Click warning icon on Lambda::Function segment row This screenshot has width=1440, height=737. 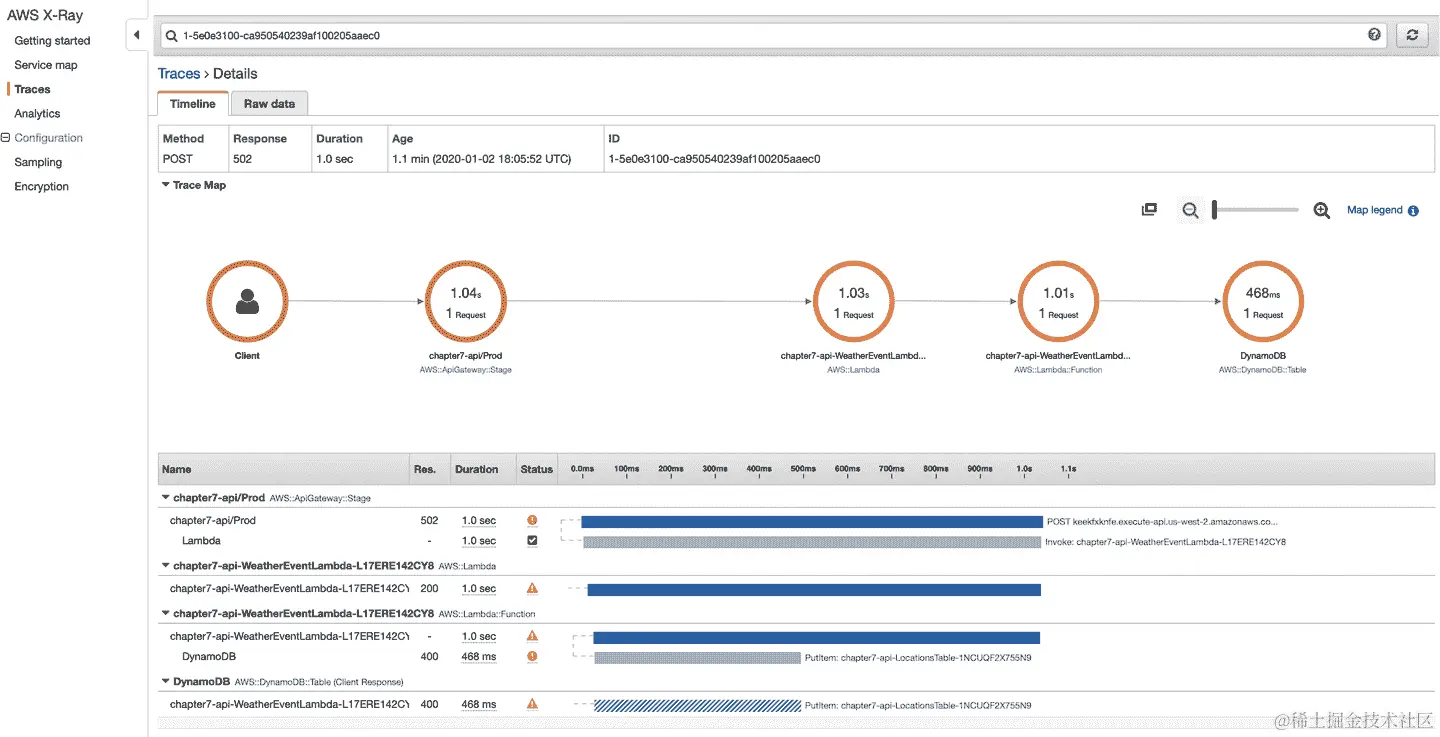click(x=532, y=636)
